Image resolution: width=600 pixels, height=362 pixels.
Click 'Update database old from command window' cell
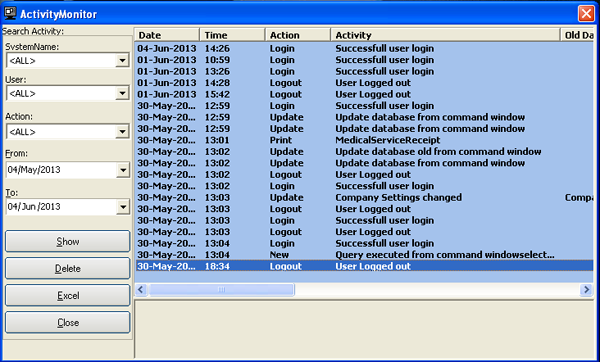[438, 152]
